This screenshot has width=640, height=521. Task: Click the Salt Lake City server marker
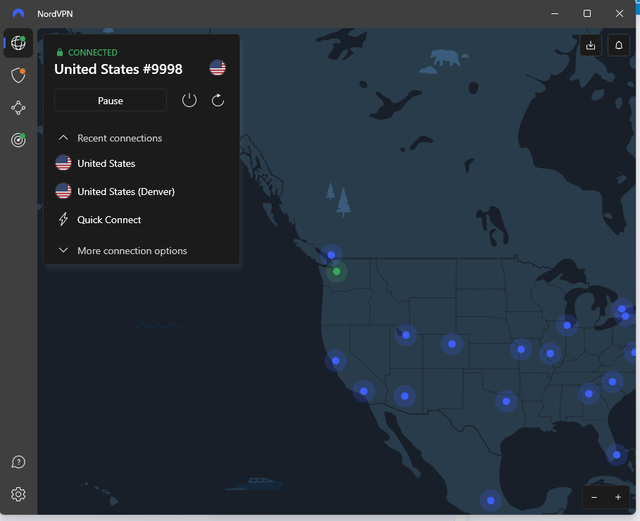pos(406,335)
